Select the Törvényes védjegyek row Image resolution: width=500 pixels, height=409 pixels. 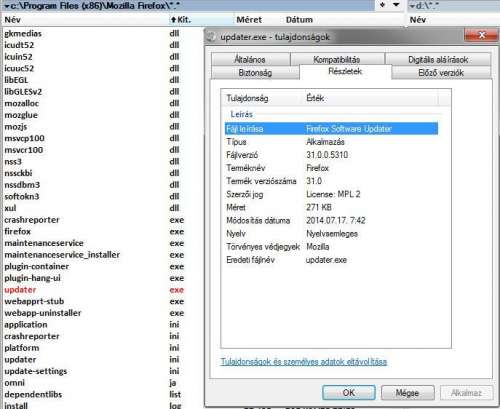coord(331,247)
